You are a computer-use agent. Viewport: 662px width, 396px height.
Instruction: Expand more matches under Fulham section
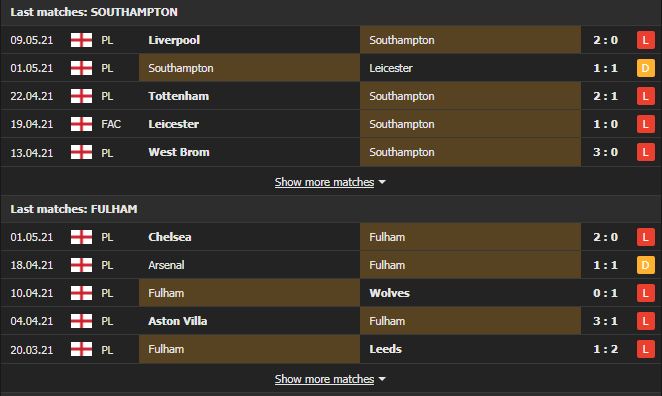coord(324,379)
